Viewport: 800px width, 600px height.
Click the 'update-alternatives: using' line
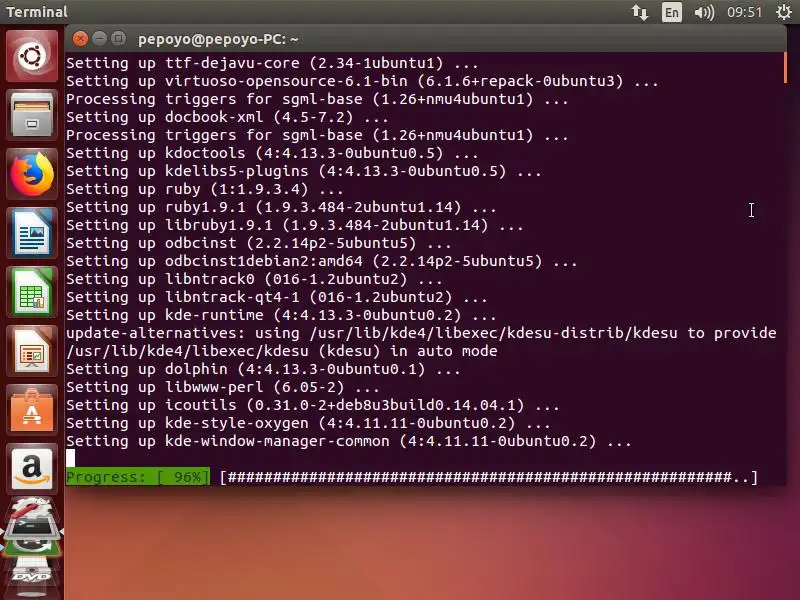pyautogui.click(x=421, y=333)
